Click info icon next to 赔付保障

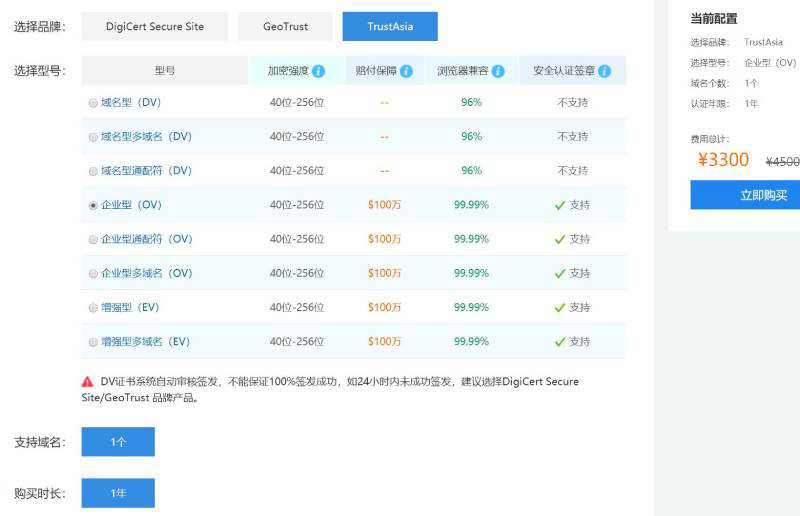click(x=405, y=71)
